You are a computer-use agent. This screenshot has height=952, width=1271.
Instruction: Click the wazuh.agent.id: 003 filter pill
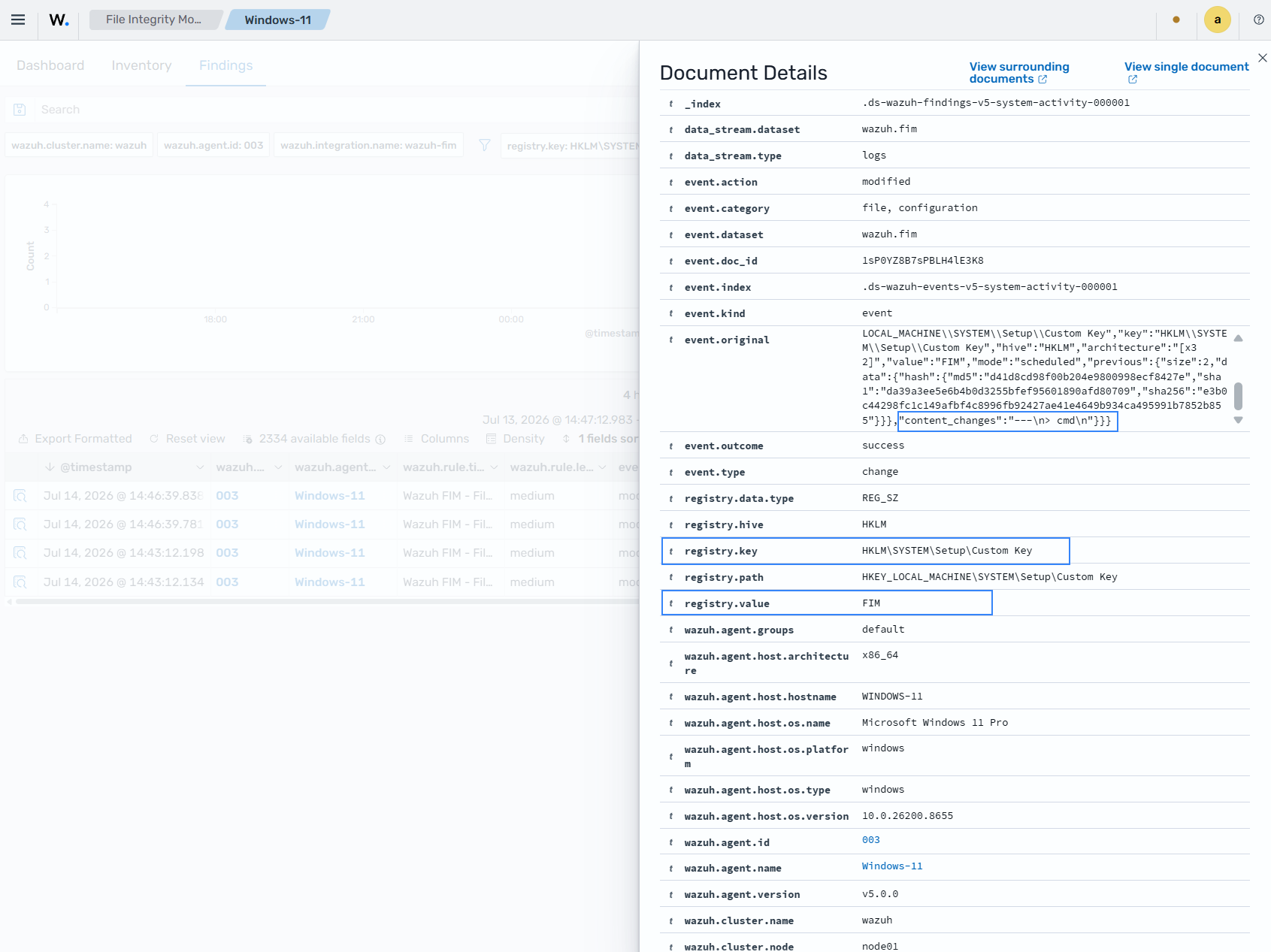(213, 145)
